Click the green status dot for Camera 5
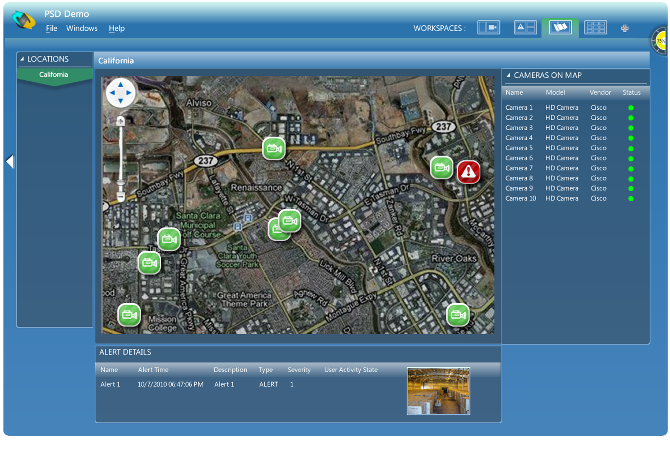 [x=631, y=148]
